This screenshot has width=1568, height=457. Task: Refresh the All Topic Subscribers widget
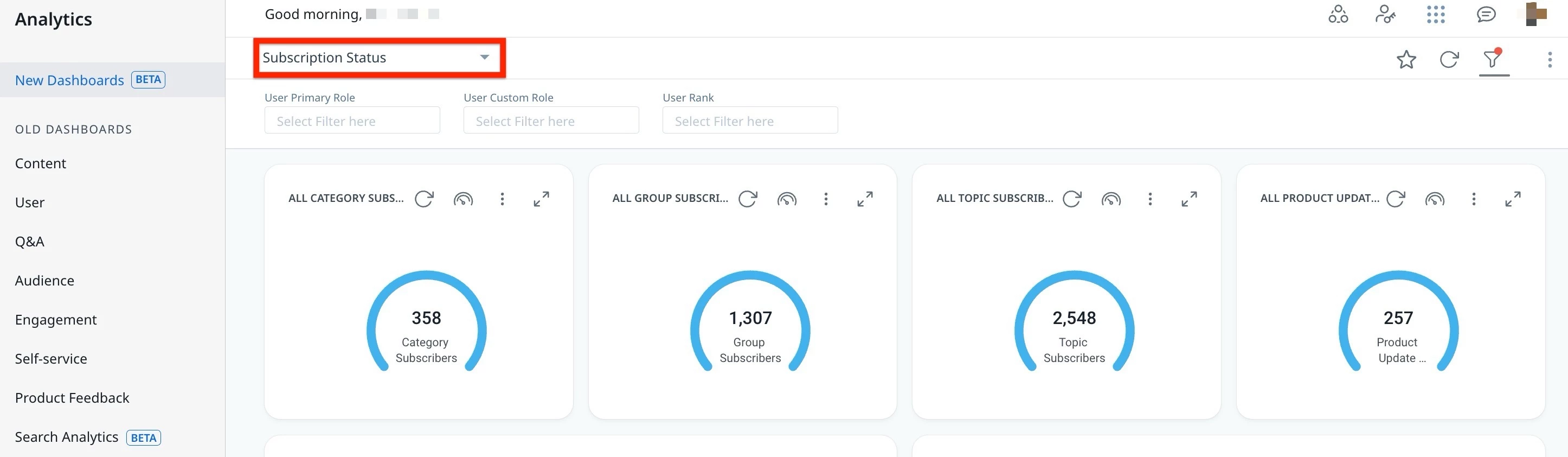pos(1072,199)
